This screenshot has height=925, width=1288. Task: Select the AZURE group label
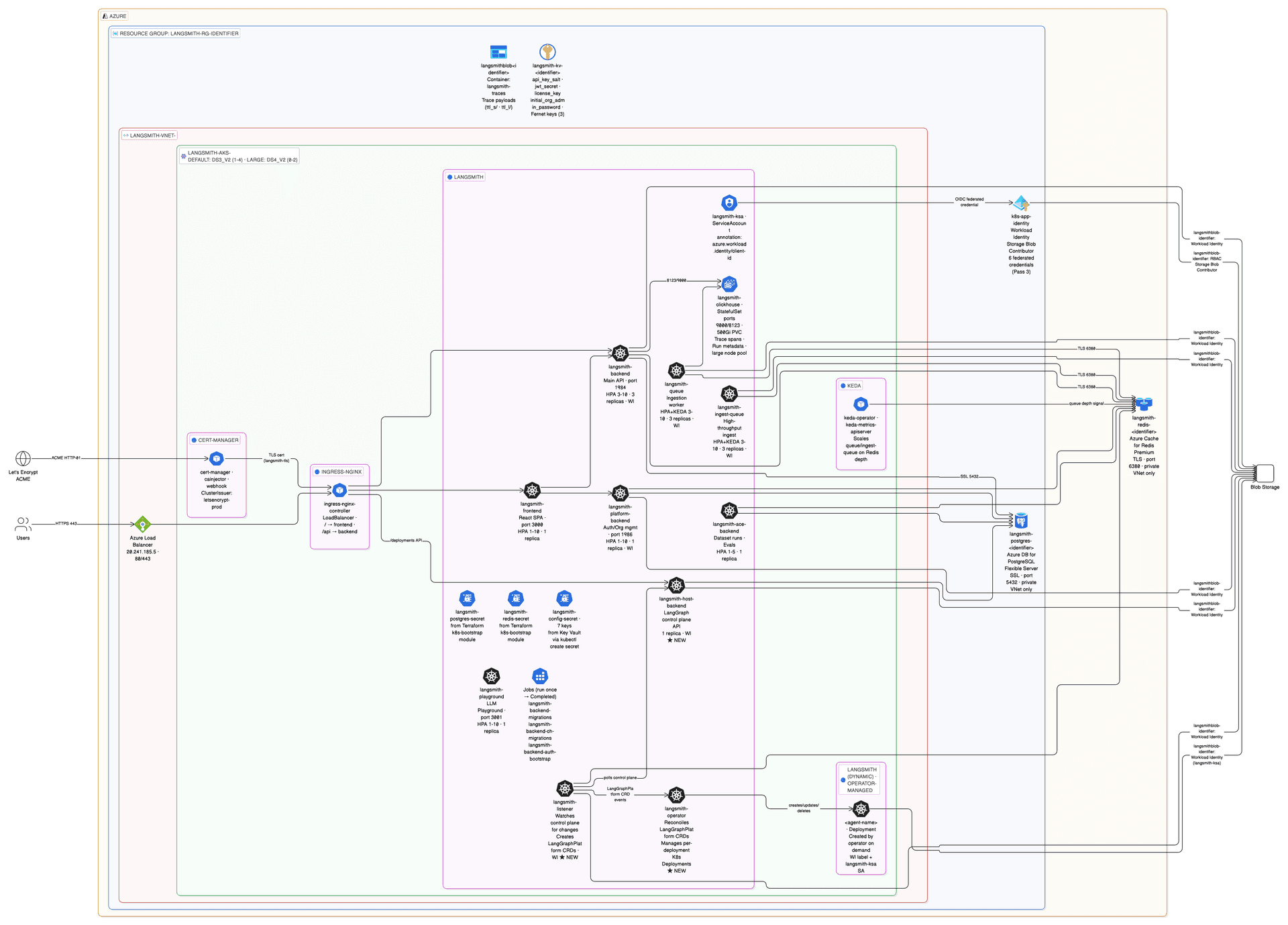(x=114, y=16)
